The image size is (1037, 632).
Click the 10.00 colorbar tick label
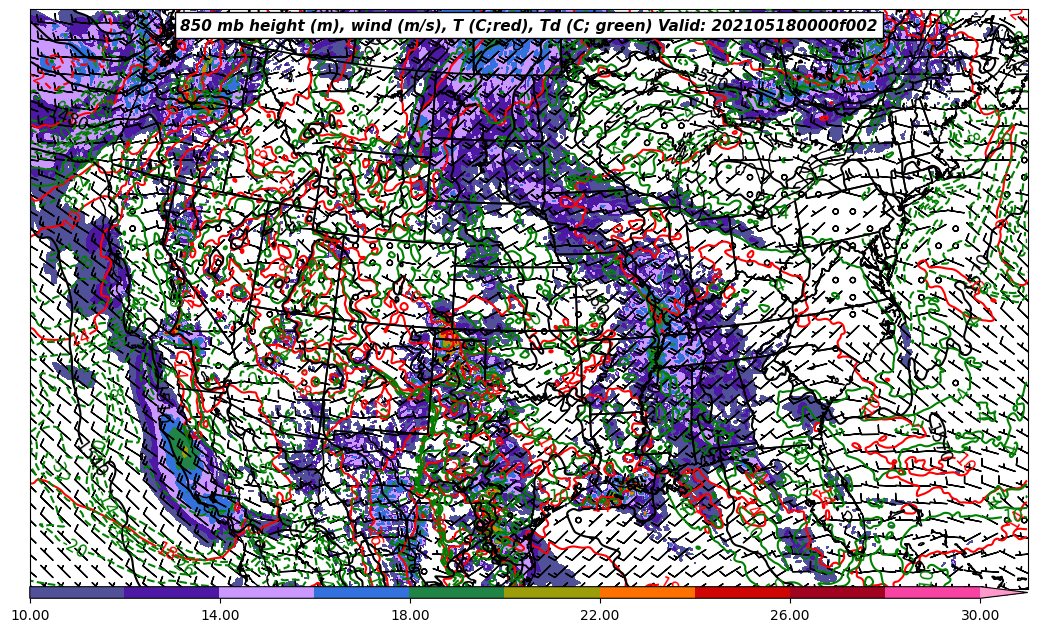[30, 615]
